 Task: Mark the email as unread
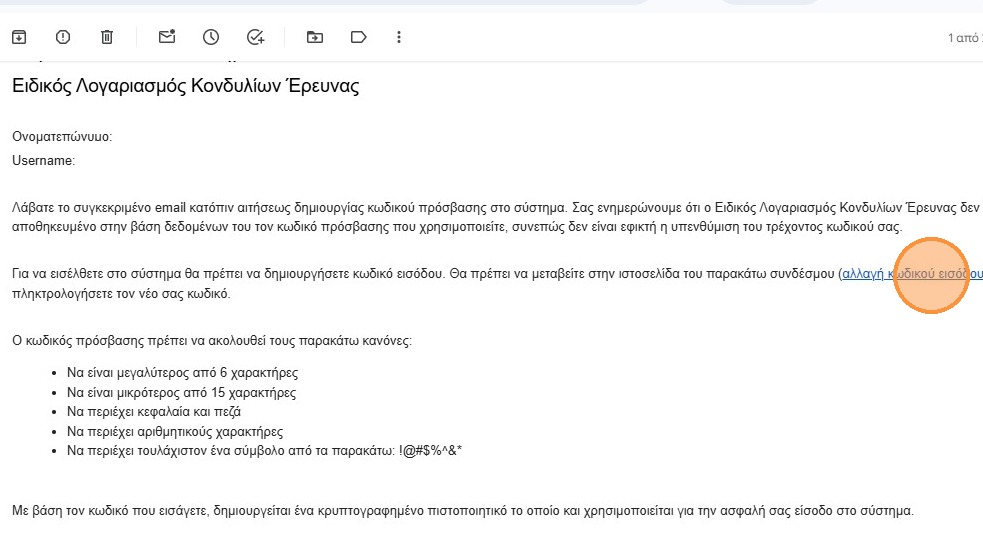[167, 36]
